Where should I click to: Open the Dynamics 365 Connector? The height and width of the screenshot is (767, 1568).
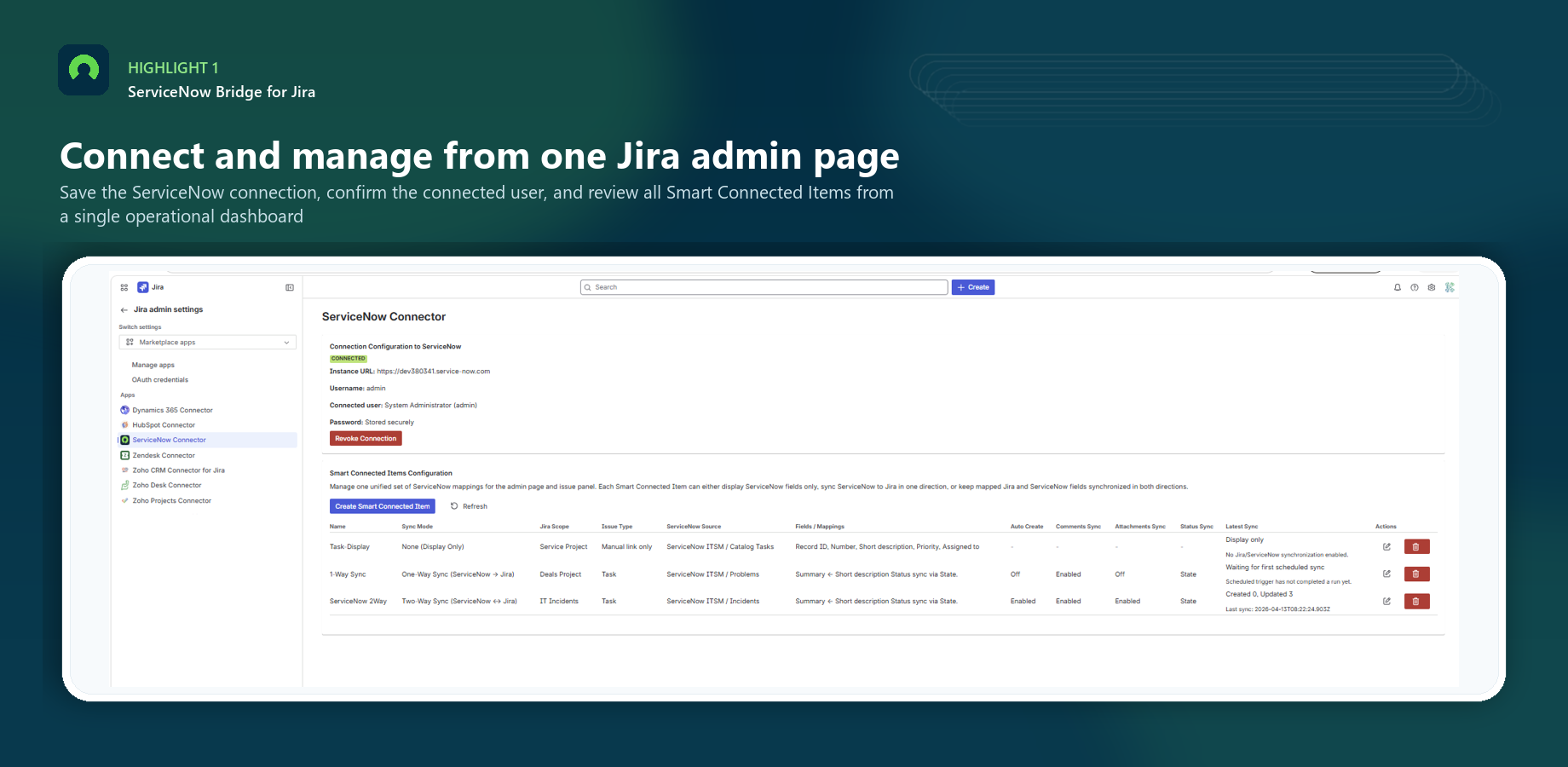pyautogui.click(x=171, y=410)
